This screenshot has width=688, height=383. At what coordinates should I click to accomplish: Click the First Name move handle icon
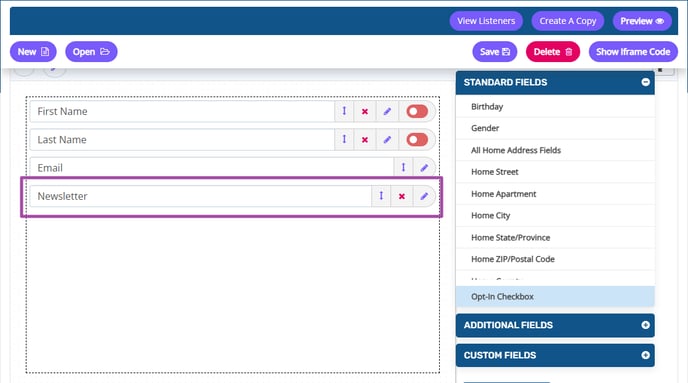point(344,111)
